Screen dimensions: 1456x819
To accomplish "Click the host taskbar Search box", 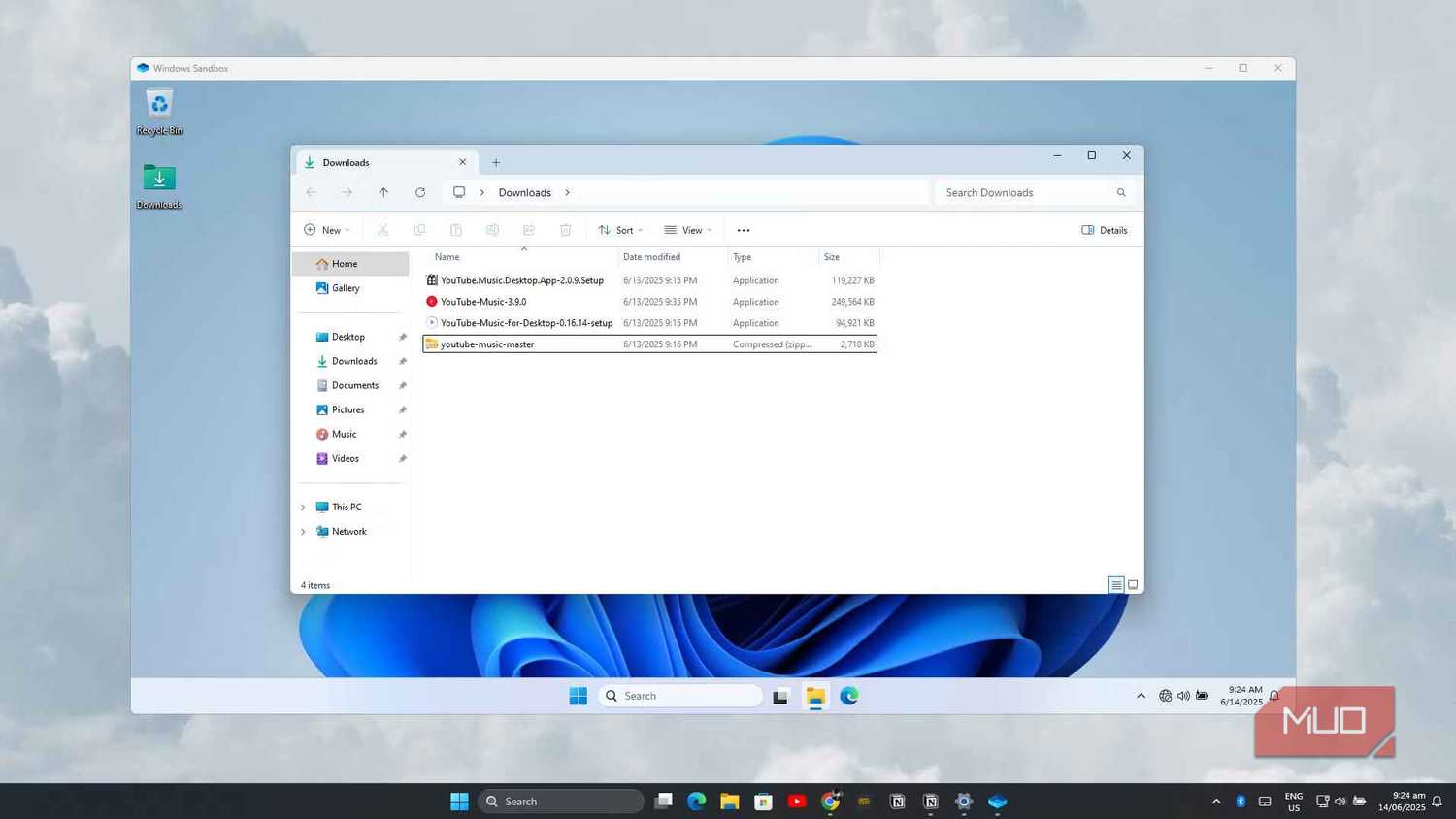I will [x=561, y=802].
